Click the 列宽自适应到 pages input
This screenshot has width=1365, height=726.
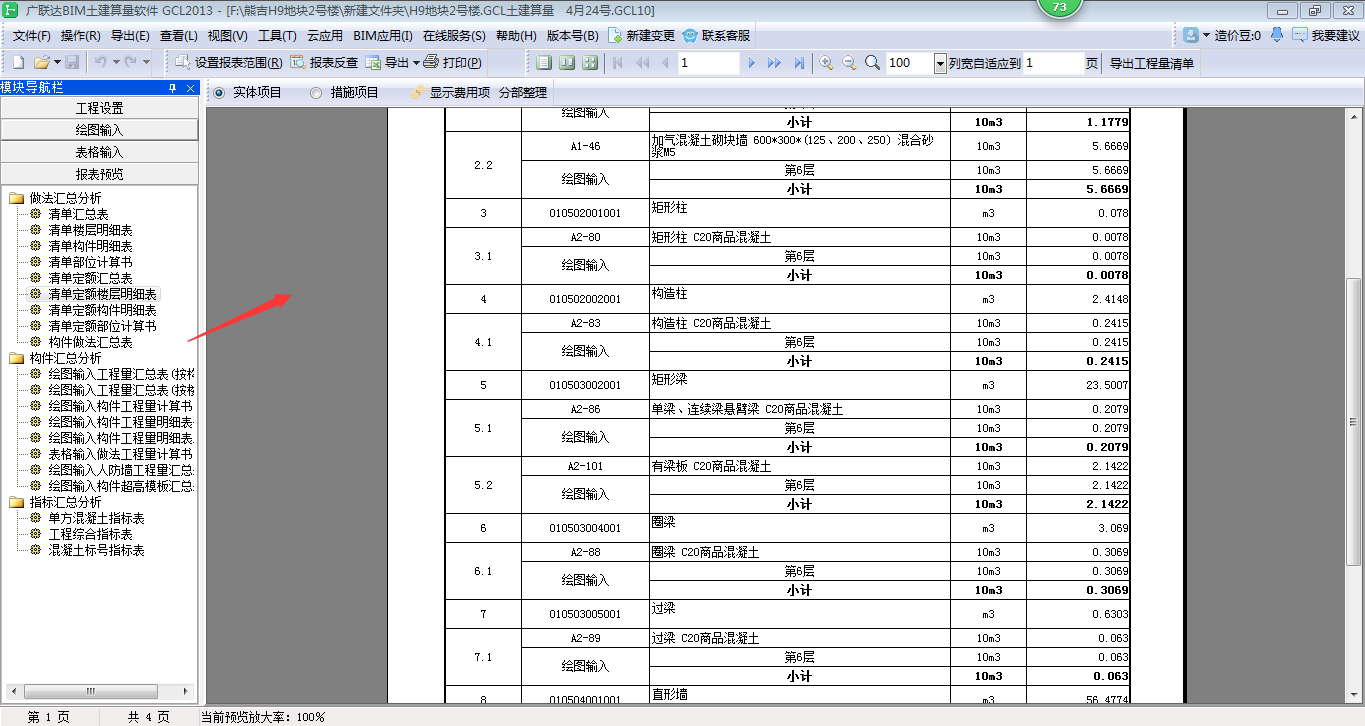[1053, 63]
